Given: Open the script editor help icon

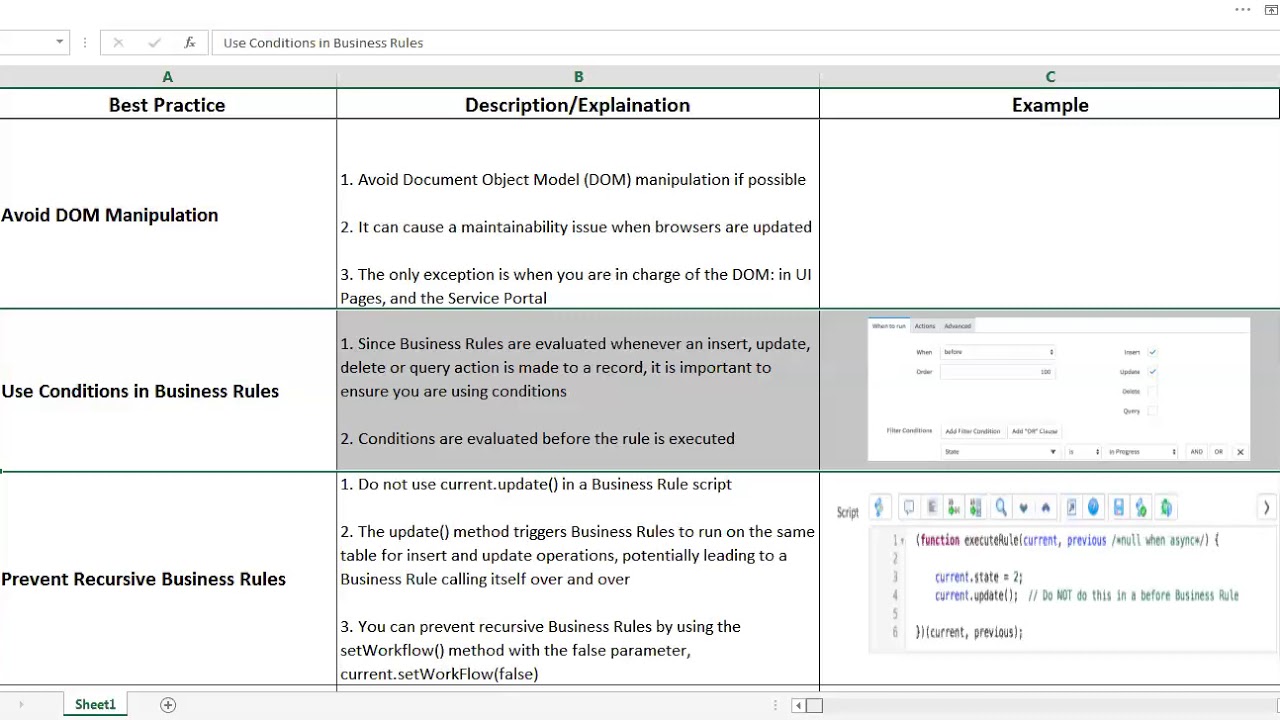Looking at the screenshot, I should point(1093,507).
